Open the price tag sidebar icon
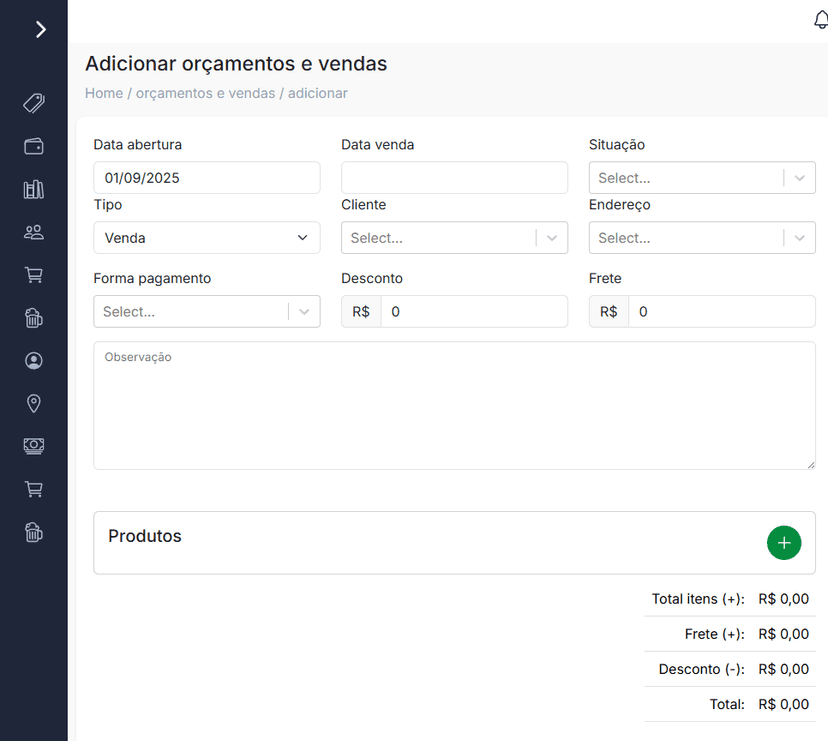828x741 pixels. pyautogui.click(x=34, y=103)
